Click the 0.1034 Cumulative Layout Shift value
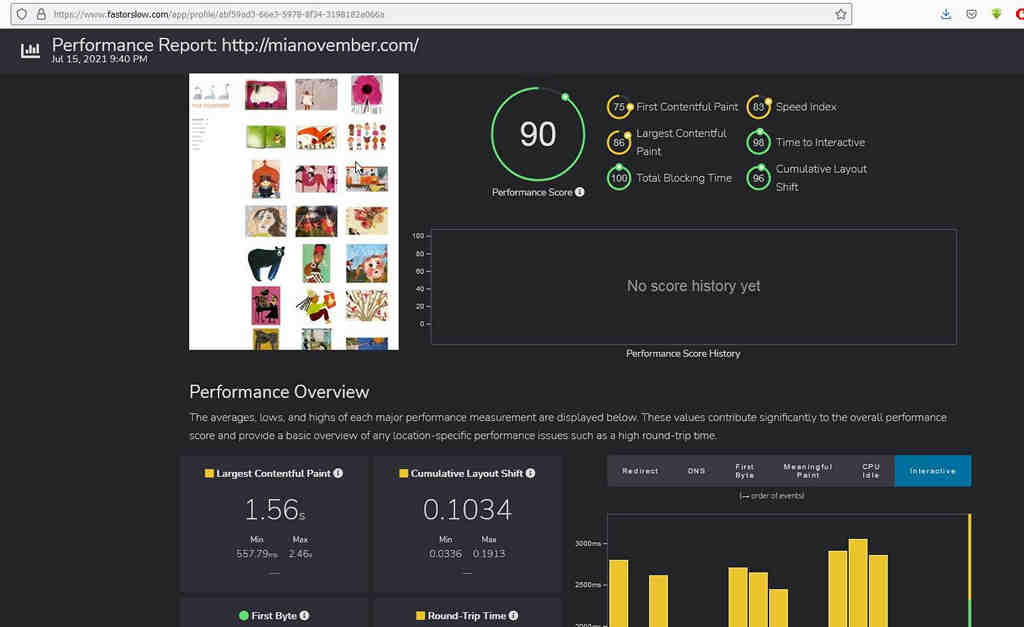 467,509
